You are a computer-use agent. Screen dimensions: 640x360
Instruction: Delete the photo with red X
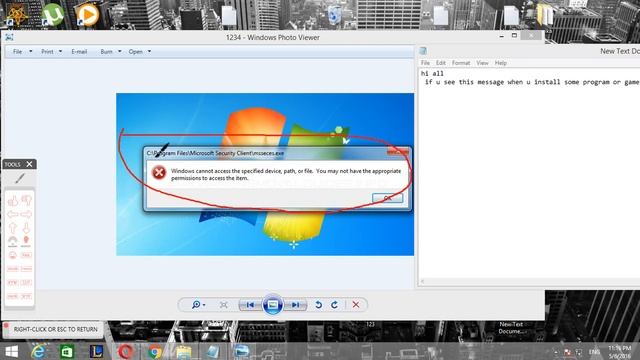(356, 304)
